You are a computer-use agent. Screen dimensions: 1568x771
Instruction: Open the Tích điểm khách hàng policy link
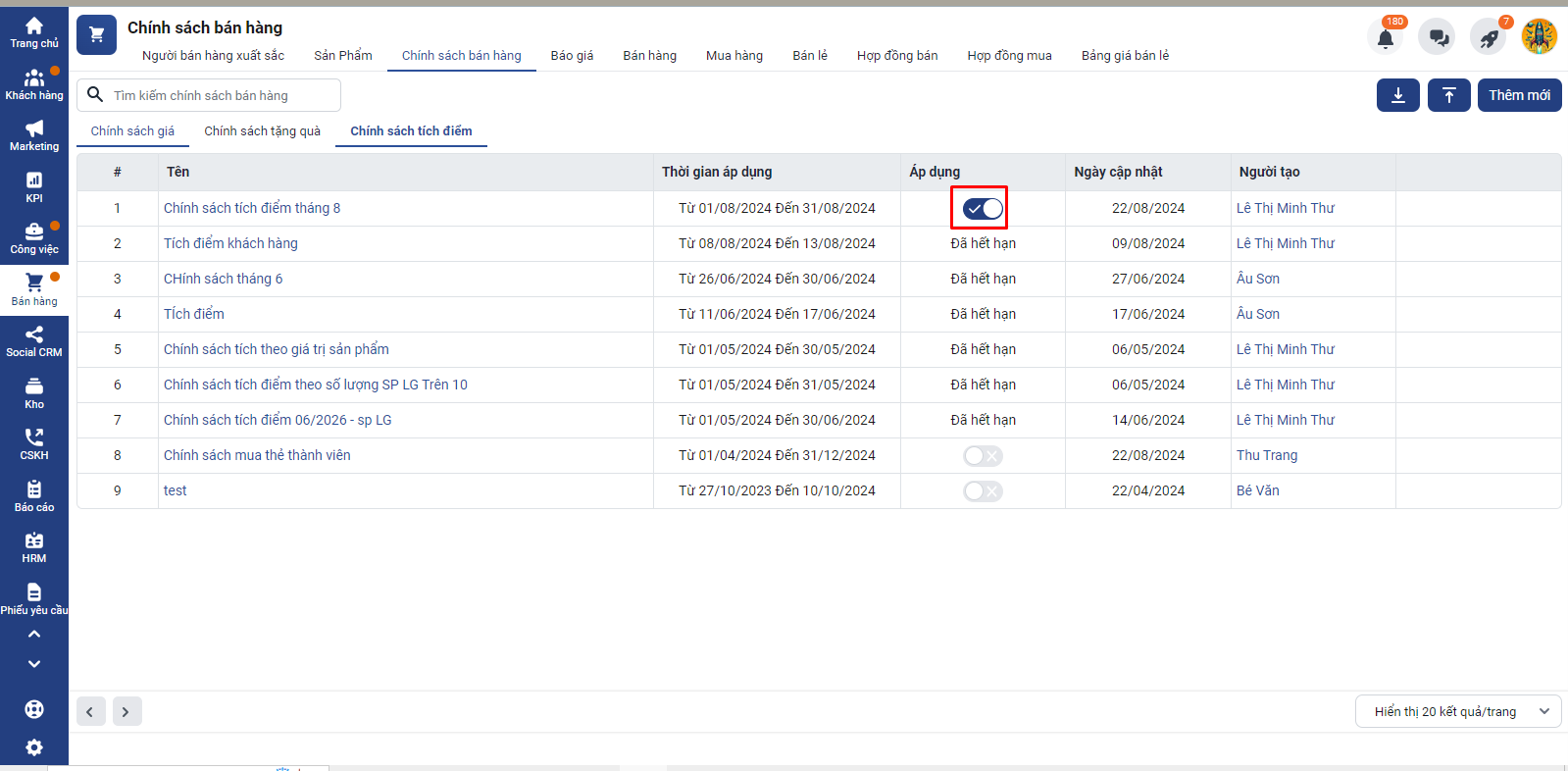click(230, 243)
